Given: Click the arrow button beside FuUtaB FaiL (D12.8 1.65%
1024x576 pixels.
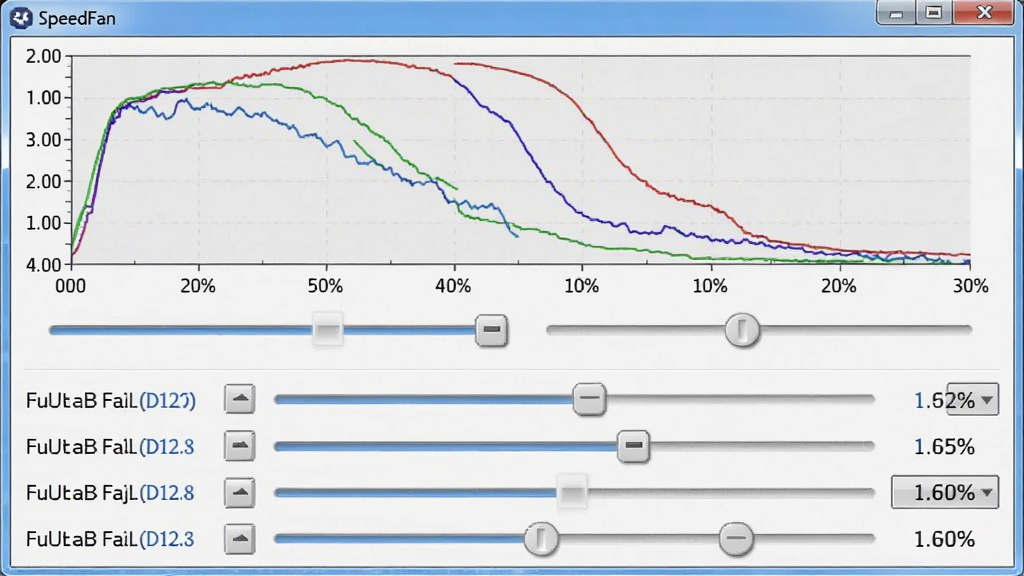Looking at the screenshot, I should (x=240, y=446).
